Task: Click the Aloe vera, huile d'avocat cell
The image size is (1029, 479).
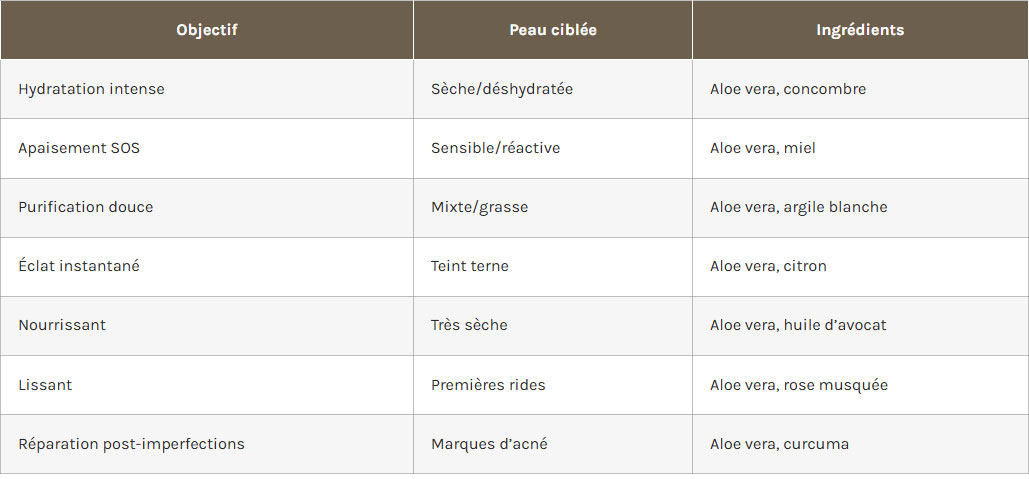Action: click(798, 325)
